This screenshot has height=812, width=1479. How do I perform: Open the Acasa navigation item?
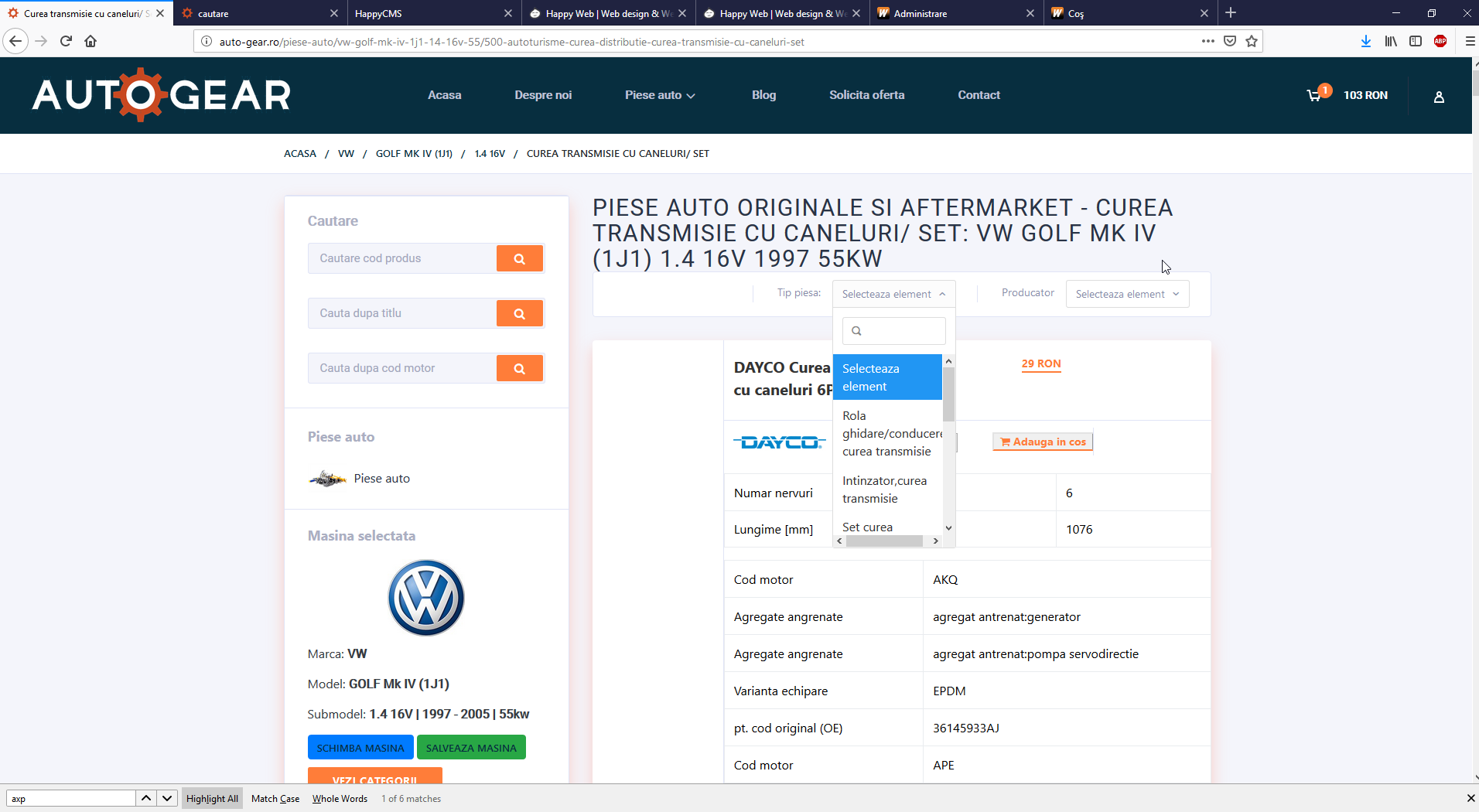tap(444, 95)
